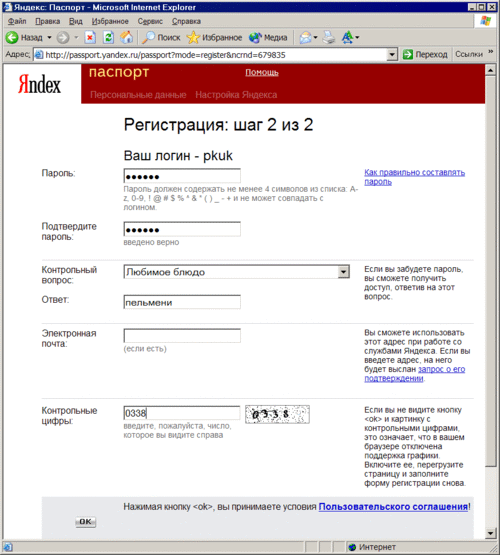500x555 pixels.
Task: Submit the form with the OK button
Action: pyautogui.click(x=86, y=522)
